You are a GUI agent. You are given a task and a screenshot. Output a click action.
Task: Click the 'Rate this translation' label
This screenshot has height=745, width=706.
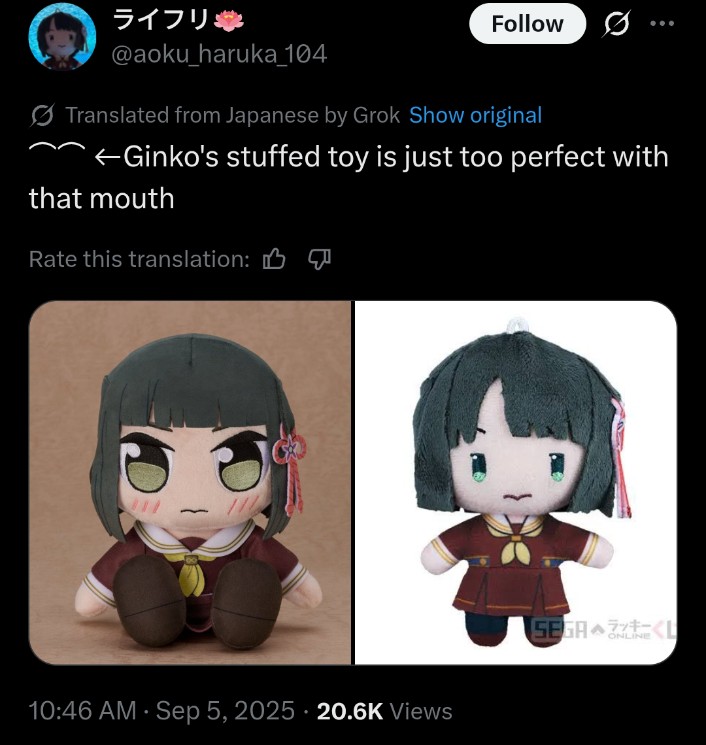pos(139,259)
